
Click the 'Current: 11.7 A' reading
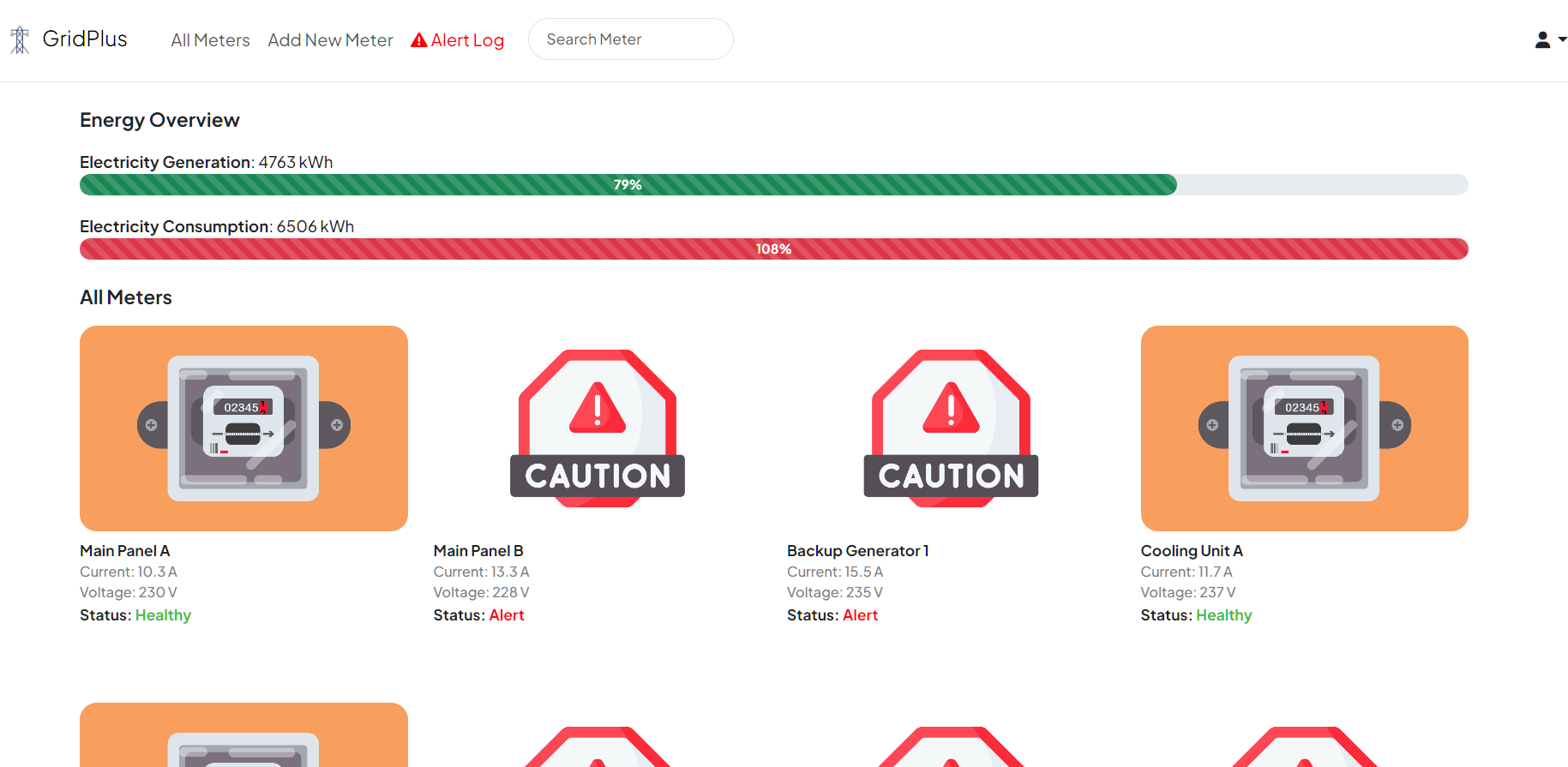point(1187,572)
